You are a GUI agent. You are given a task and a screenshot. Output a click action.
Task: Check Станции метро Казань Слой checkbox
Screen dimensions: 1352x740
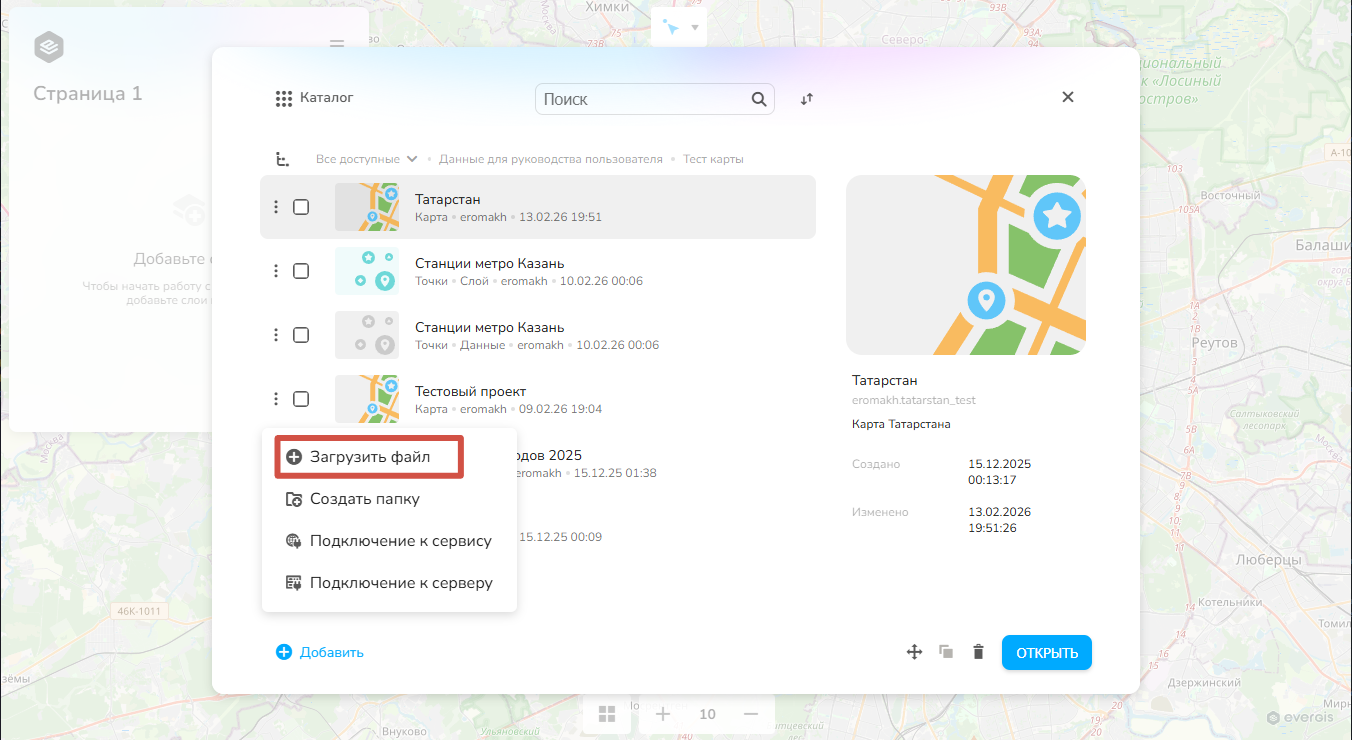(x=301, y=271)
